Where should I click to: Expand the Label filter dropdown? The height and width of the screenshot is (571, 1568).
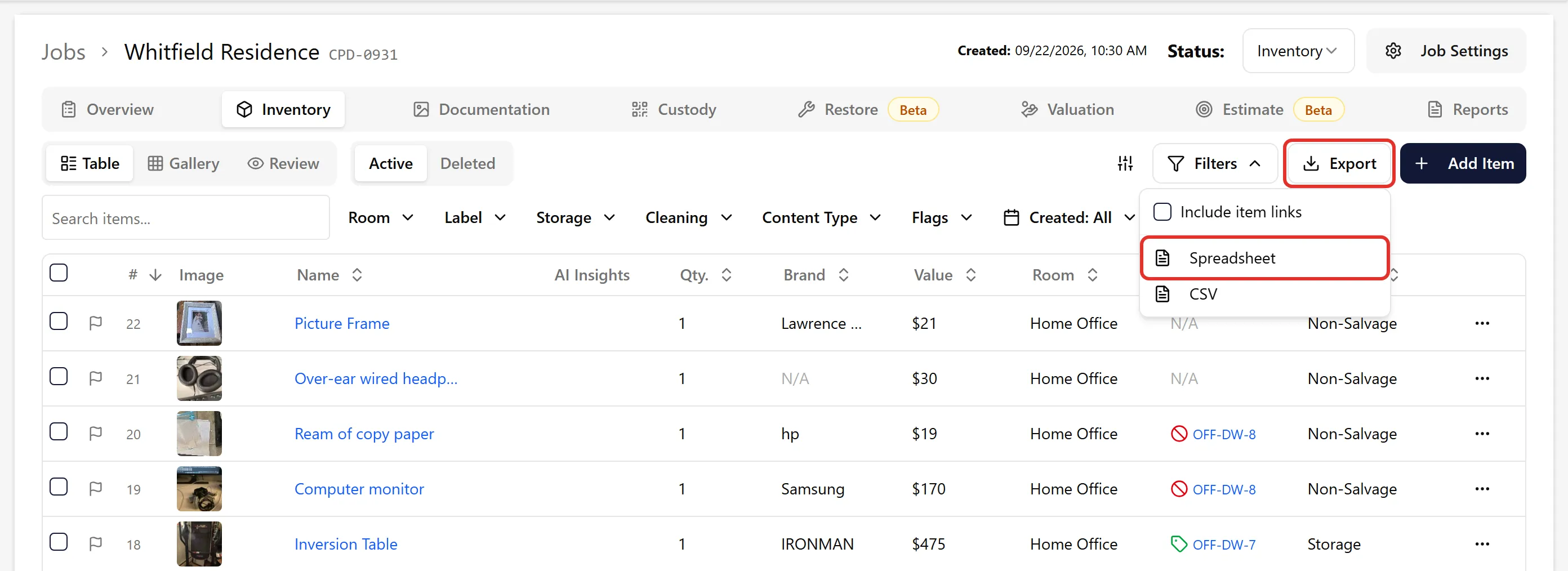click(x=475, y=217)
